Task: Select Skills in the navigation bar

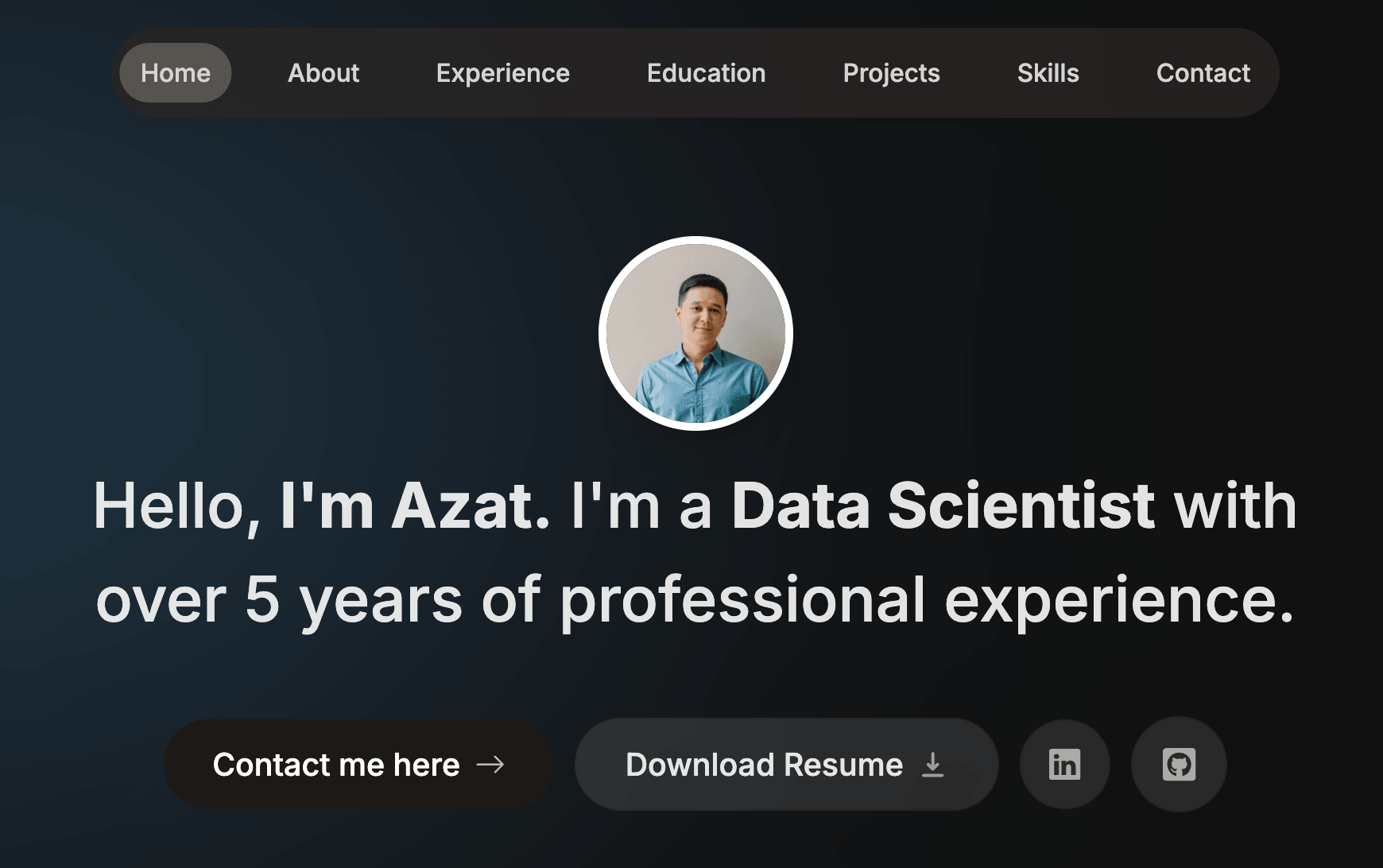Action: (1048, 73)
